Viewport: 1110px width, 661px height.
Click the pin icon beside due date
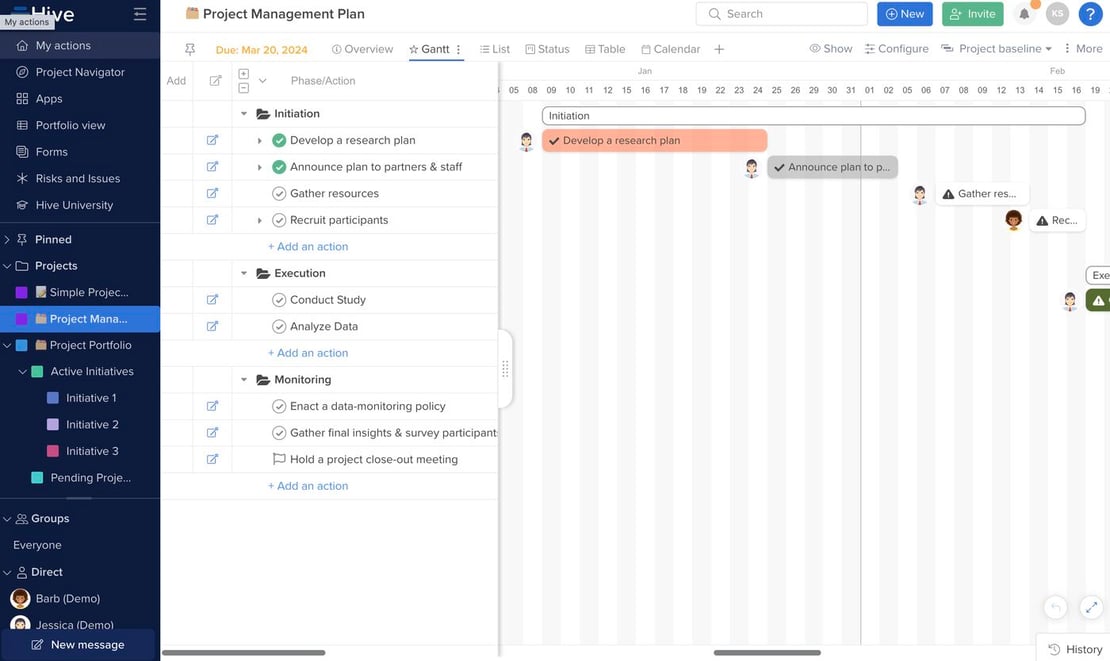190,49
